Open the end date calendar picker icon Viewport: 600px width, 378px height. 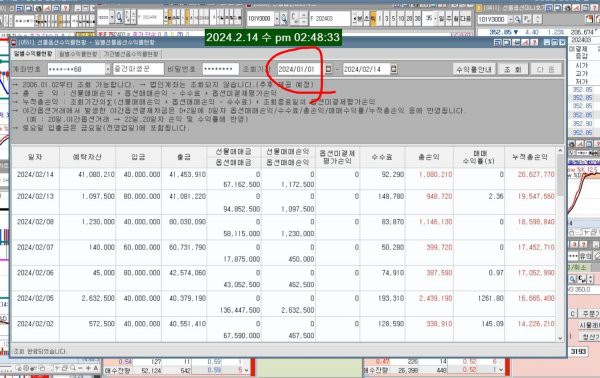(x=393, y=69)
